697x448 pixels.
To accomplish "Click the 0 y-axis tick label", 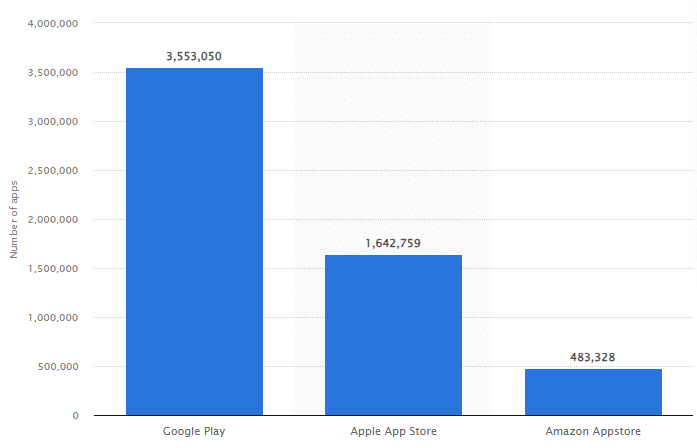I will coord(76,416).
